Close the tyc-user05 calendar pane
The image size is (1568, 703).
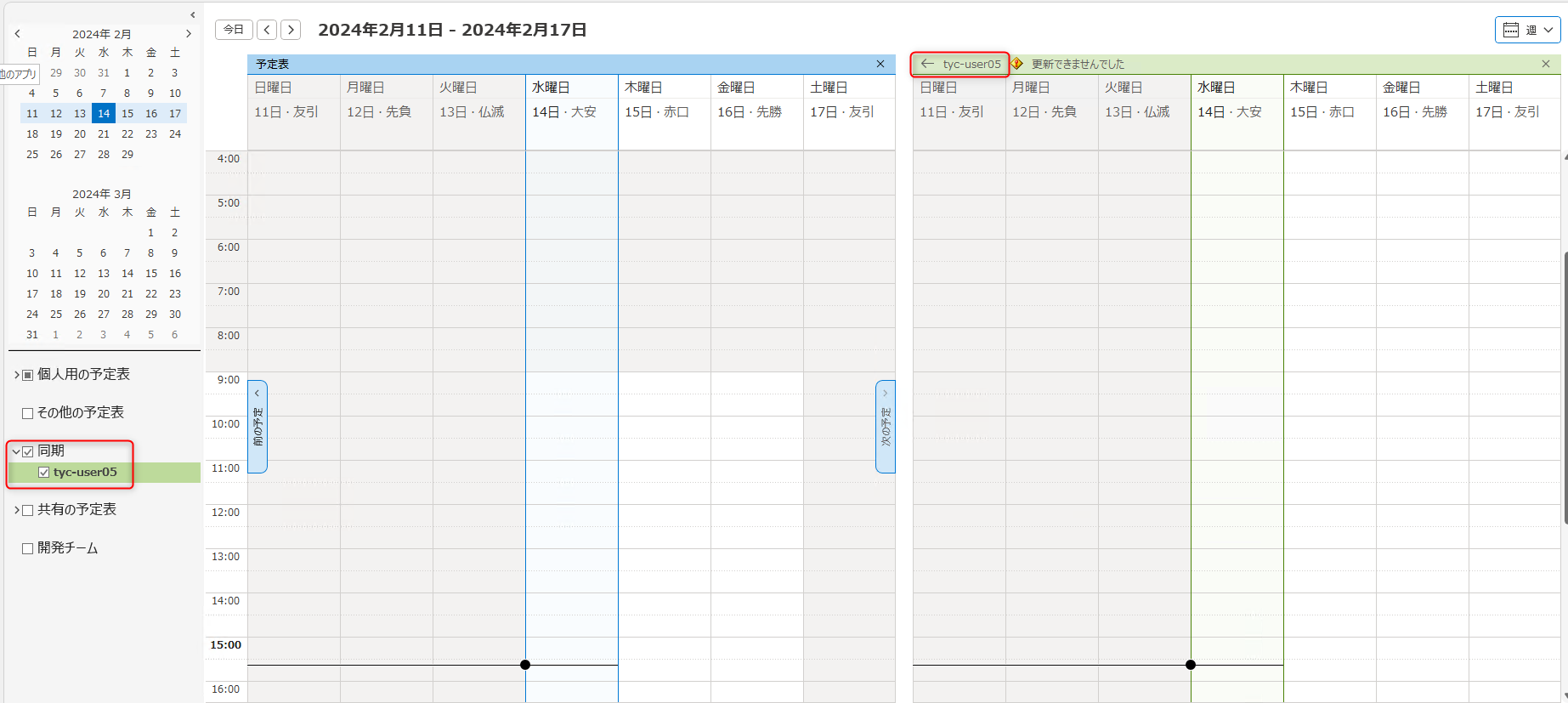(1546, 64)
